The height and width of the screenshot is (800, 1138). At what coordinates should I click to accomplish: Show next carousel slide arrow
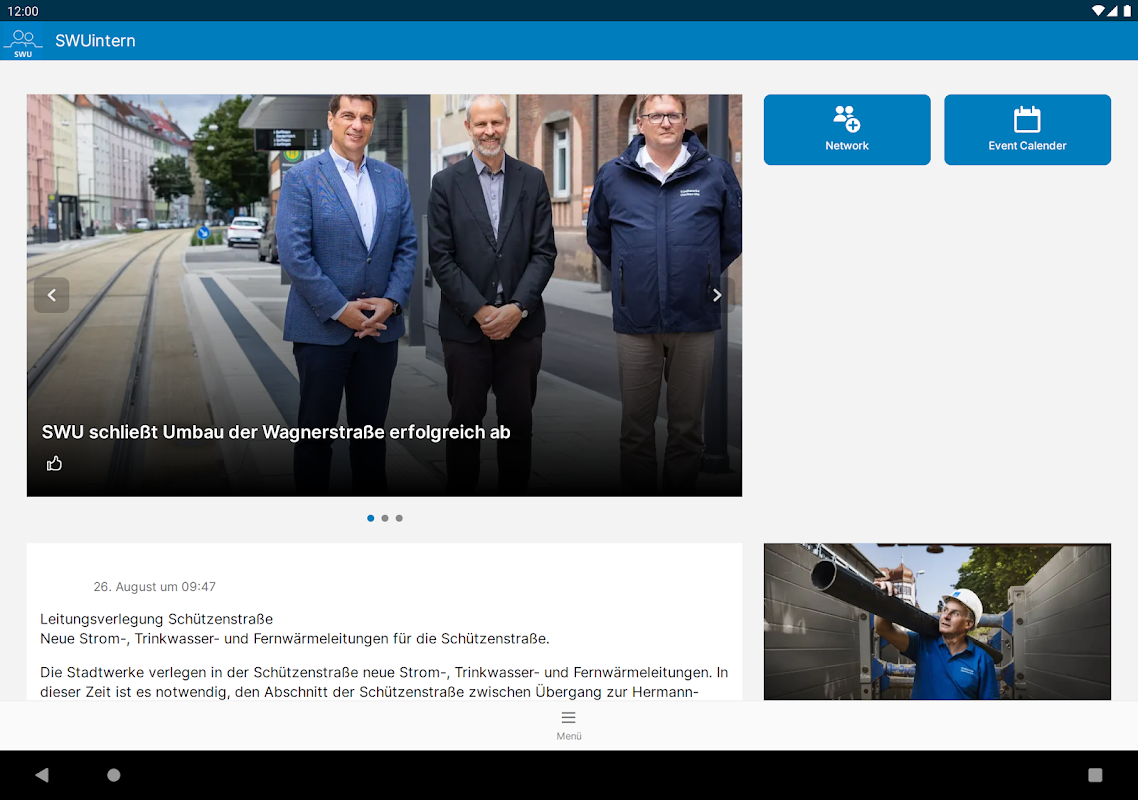(x=717, y=295)
